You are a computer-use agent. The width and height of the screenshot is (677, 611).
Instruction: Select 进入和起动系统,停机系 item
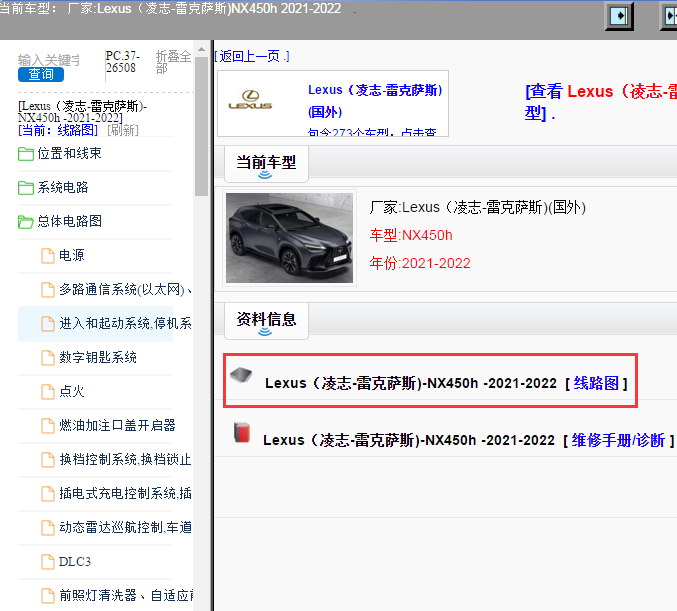tap(125, 323)
